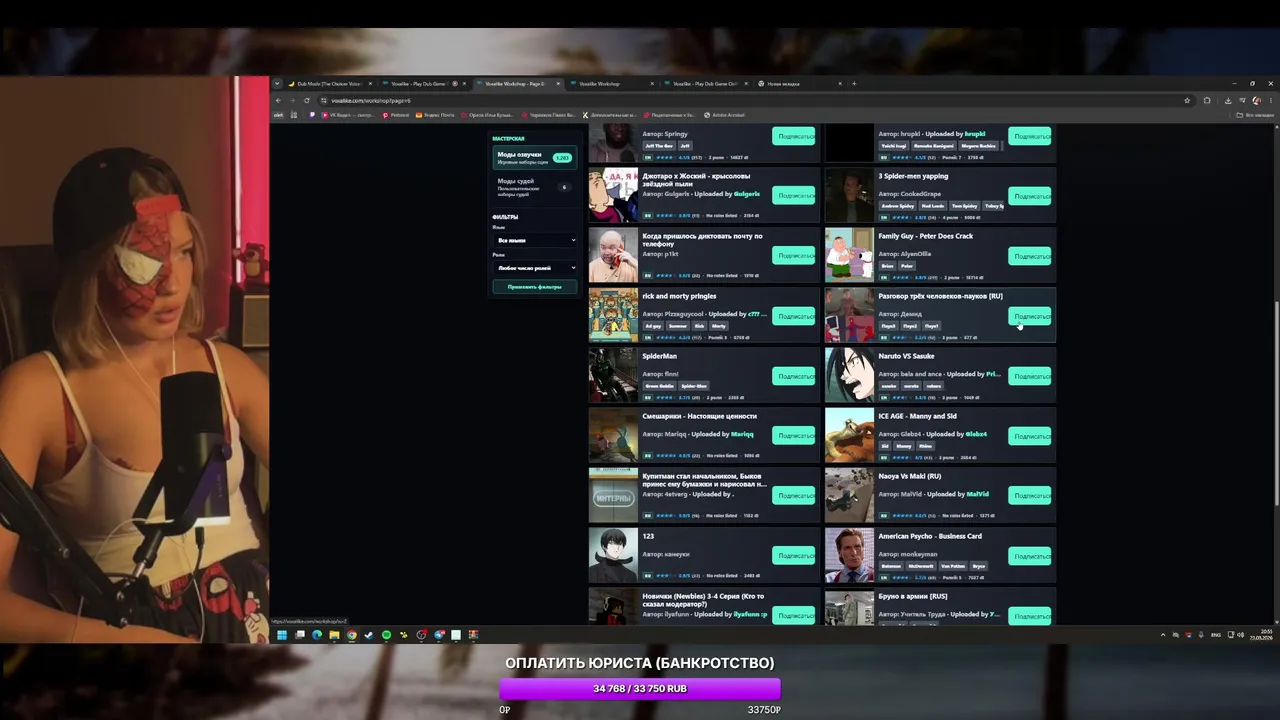
Task: Open 'ICE AGE - Manny and Sid' thumbnail
Action: pos(849,436)
